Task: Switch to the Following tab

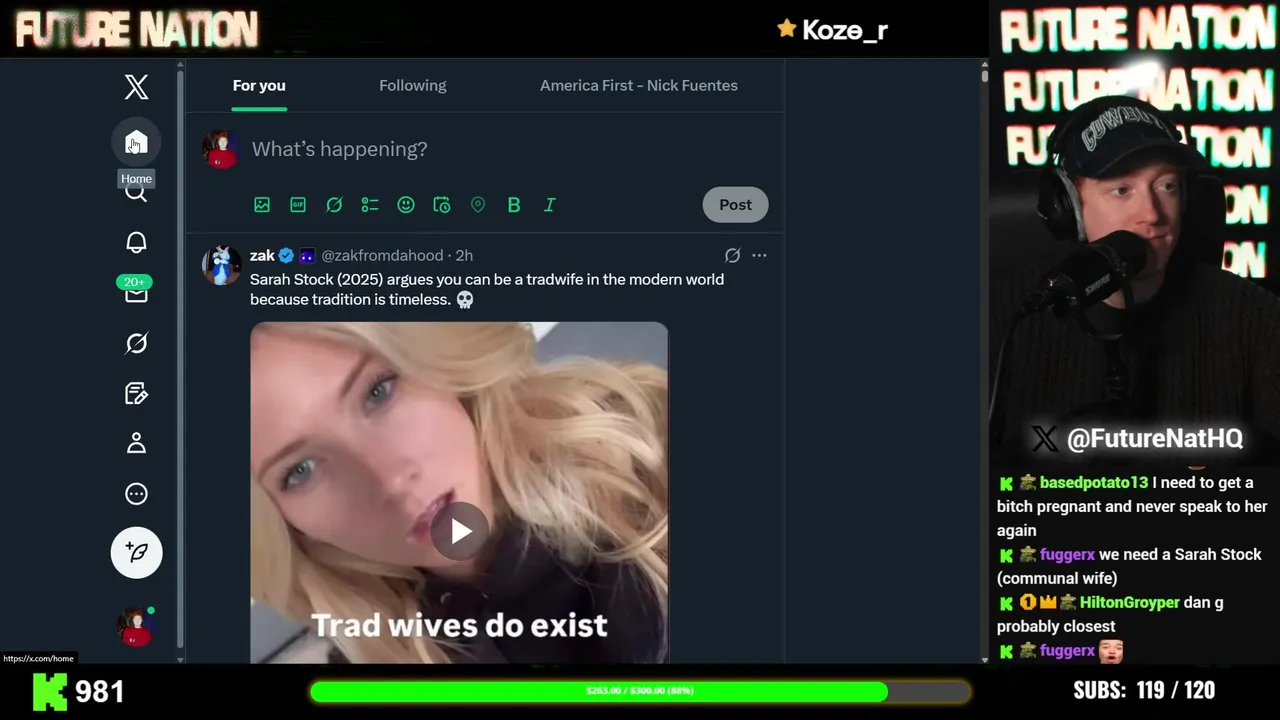Action: click(x=413, y=85)
